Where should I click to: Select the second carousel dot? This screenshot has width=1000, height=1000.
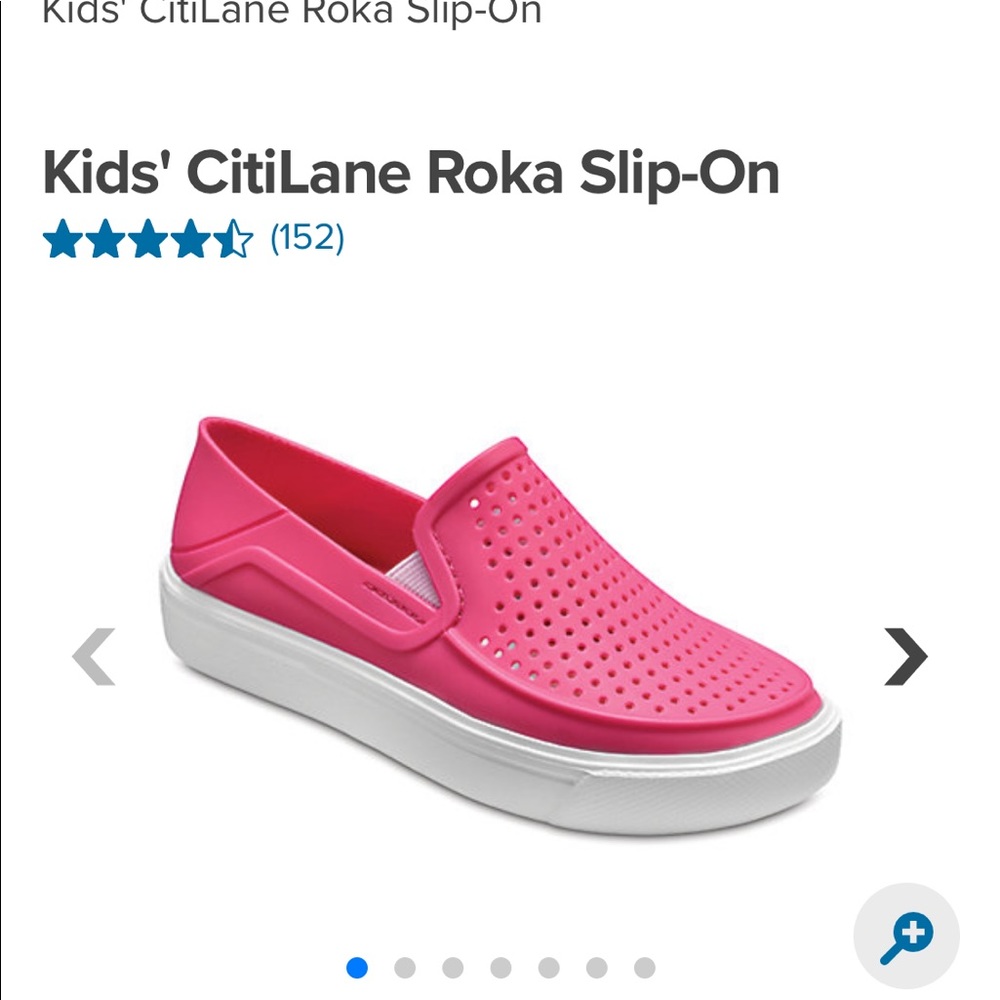pyautogui.click(x=405, y=966)
